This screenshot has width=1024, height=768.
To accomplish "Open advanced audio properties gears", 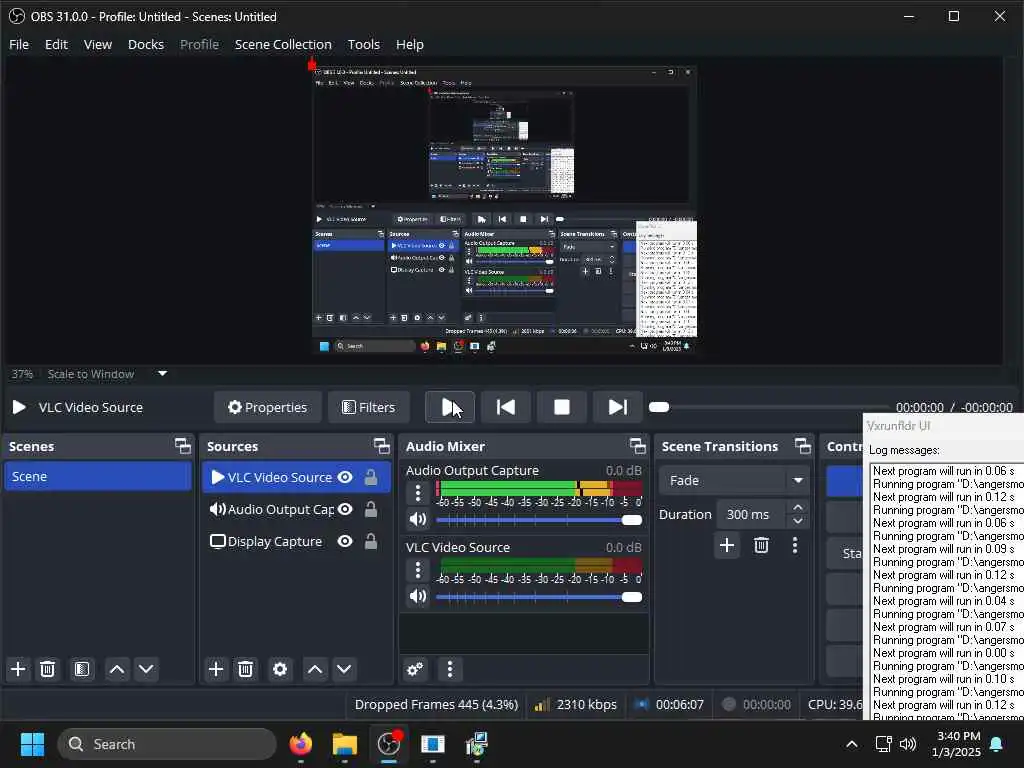I will (x=415, y=669).
